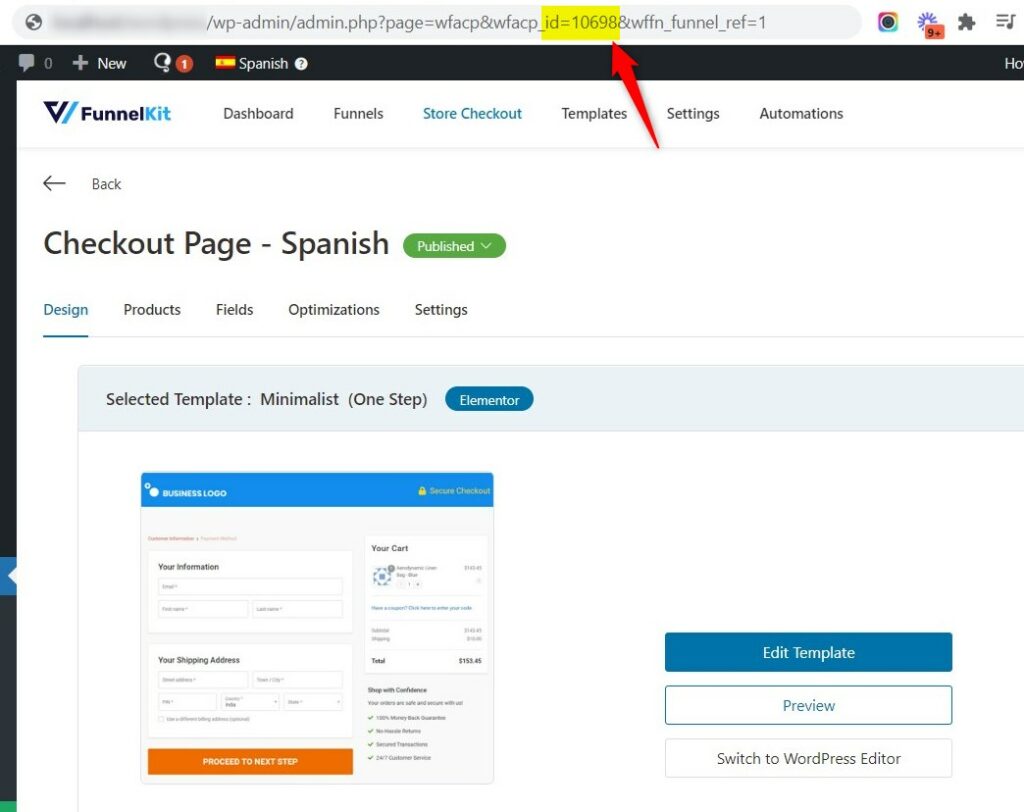Click the Edit Template button

click(808, 652)
